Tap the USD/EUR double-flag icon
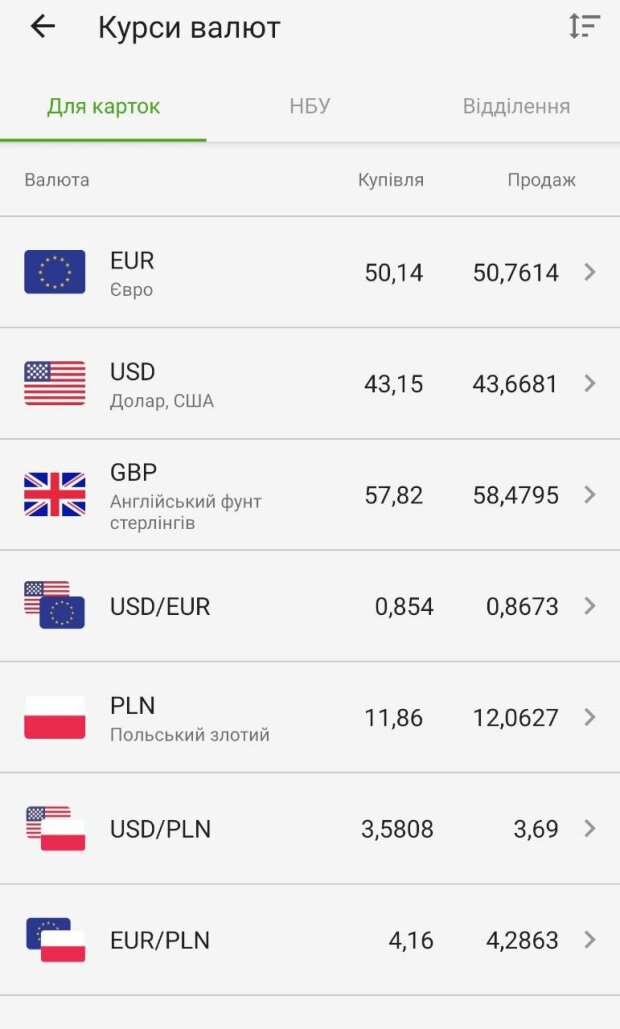Screen dimensions: 620x1029 [55, 605]
